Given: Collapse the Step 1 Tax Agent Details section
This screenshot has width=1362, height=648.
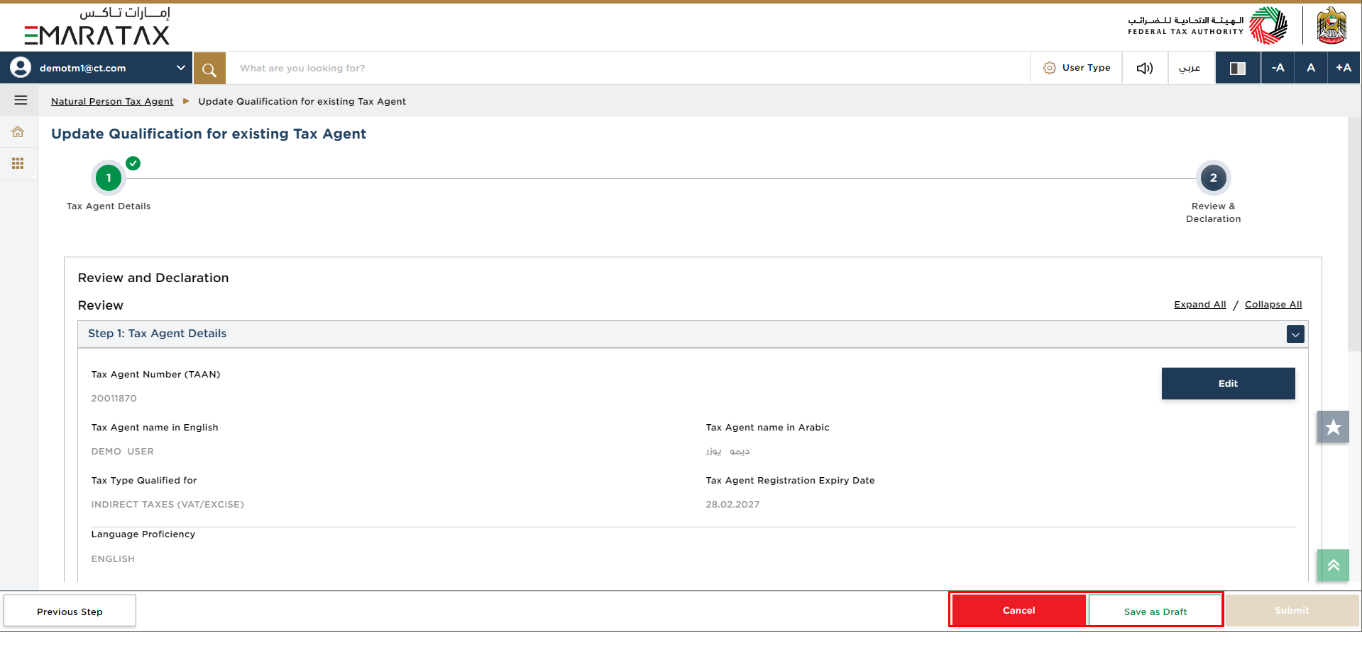Looking at the screenshot, I should click(x=1295, y=334).
